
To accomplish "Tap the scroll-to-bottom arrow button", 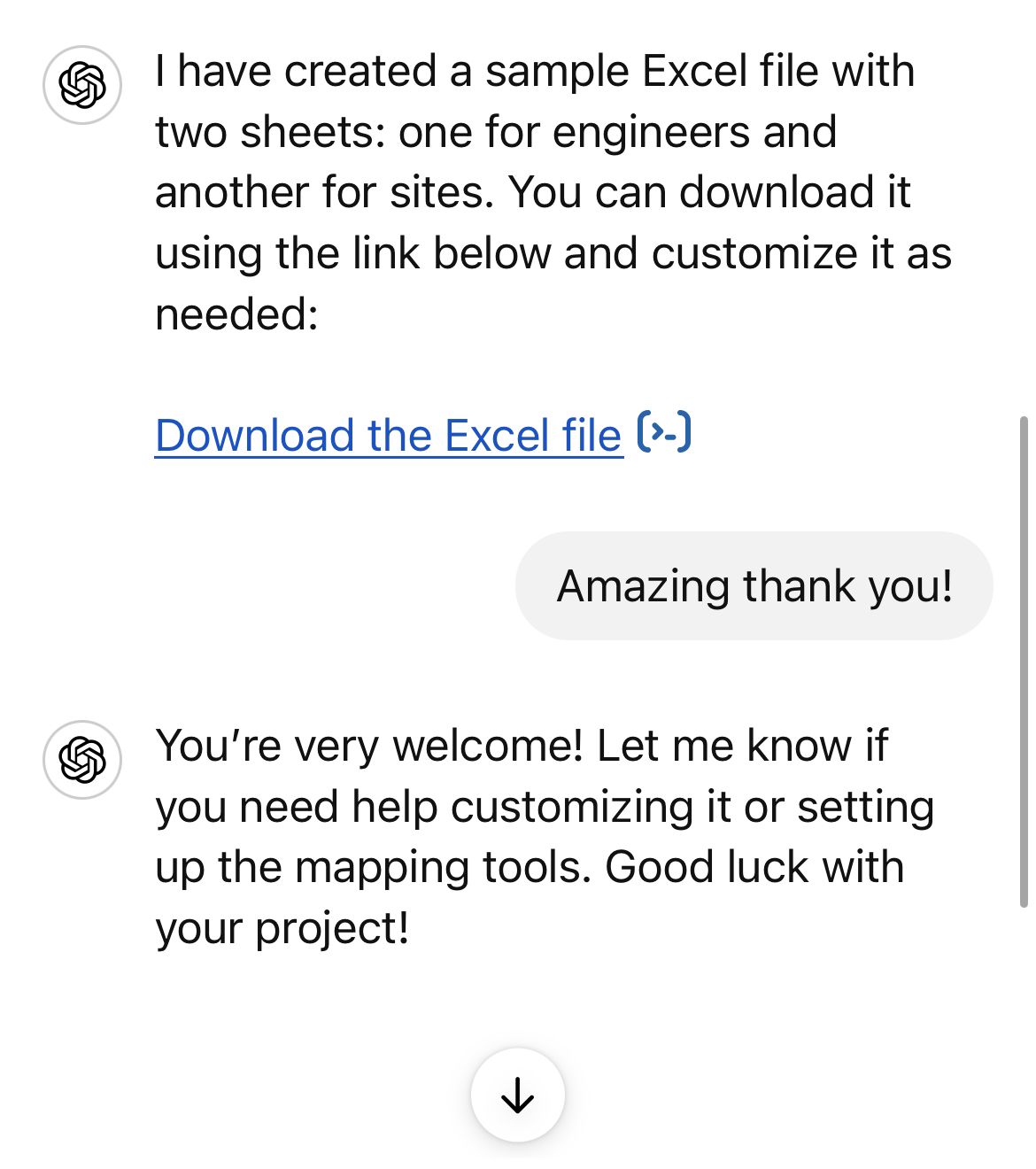I will tap(517, 1095).
